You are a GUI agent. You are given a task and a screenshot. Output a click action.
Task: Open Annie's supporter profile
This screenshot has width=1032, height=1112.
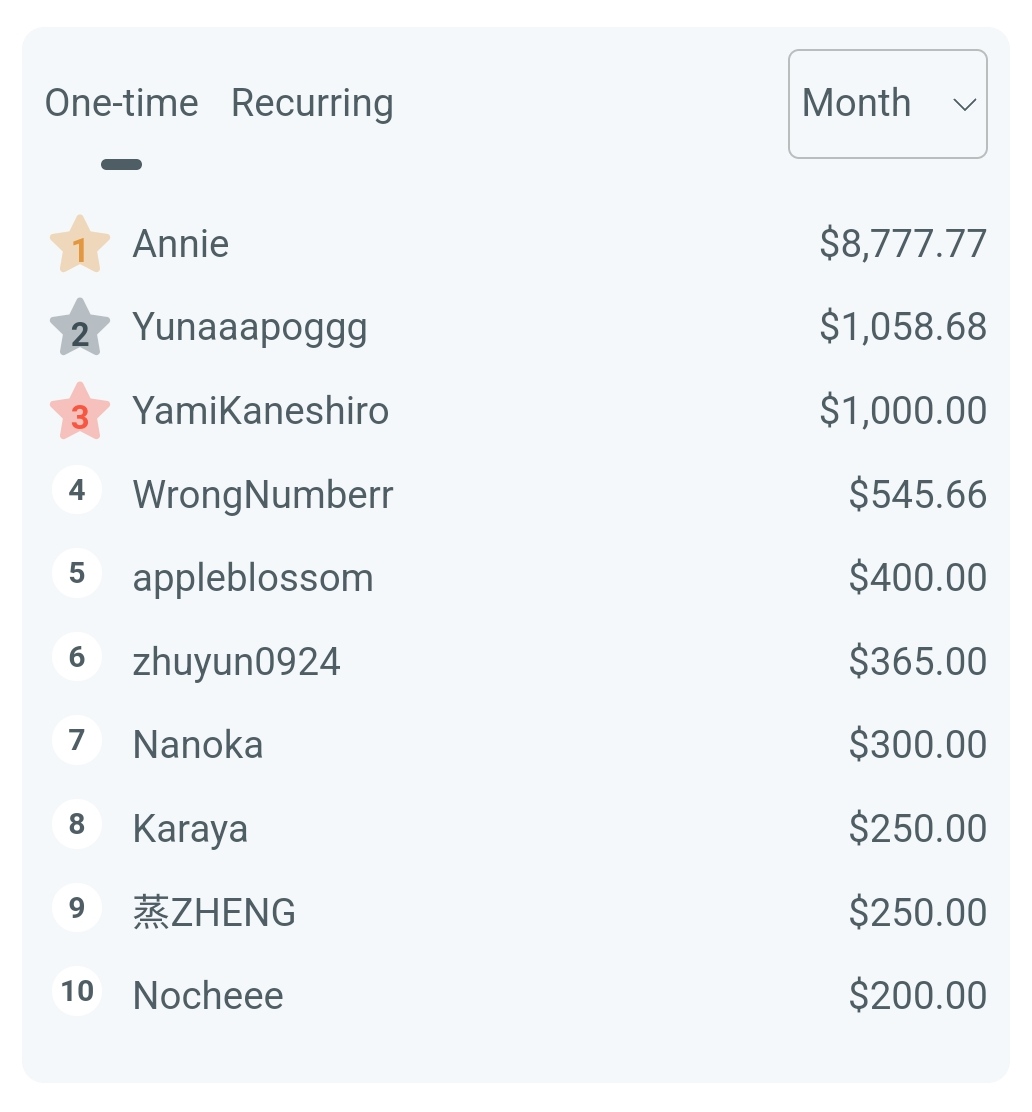pos(181,245)
